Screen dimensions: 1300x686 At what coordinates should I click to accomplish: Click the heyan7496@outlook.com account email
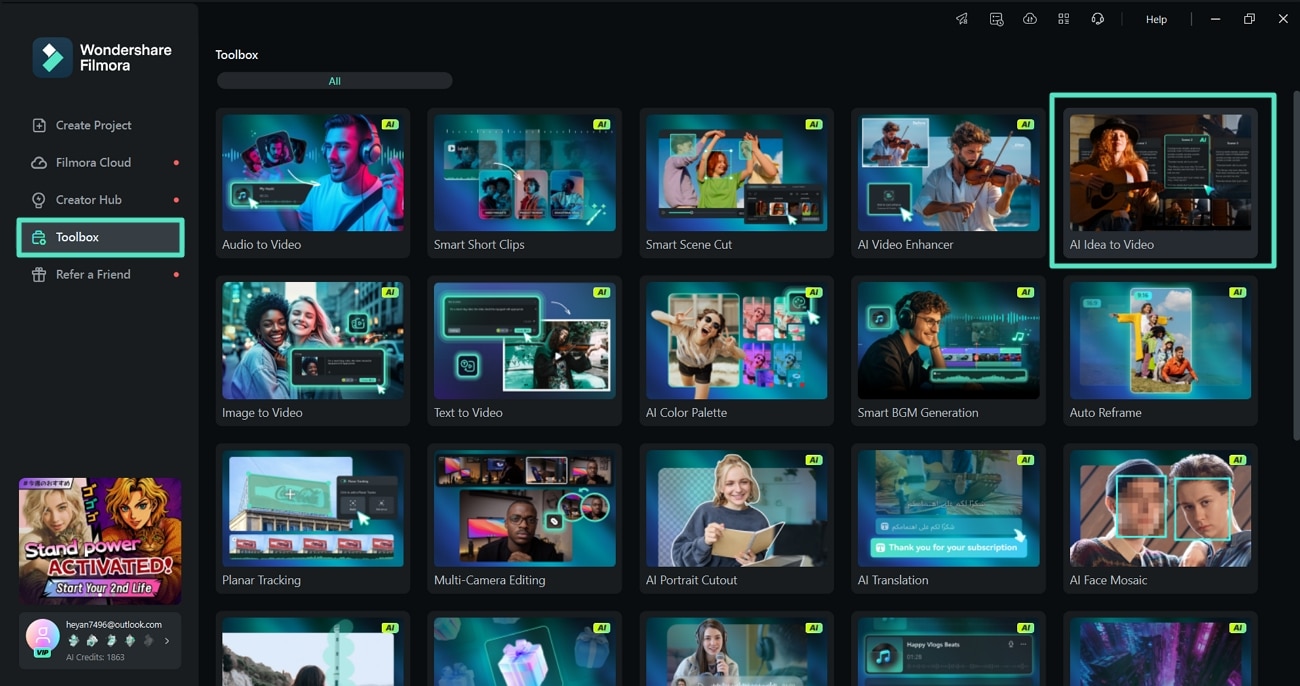113,625
